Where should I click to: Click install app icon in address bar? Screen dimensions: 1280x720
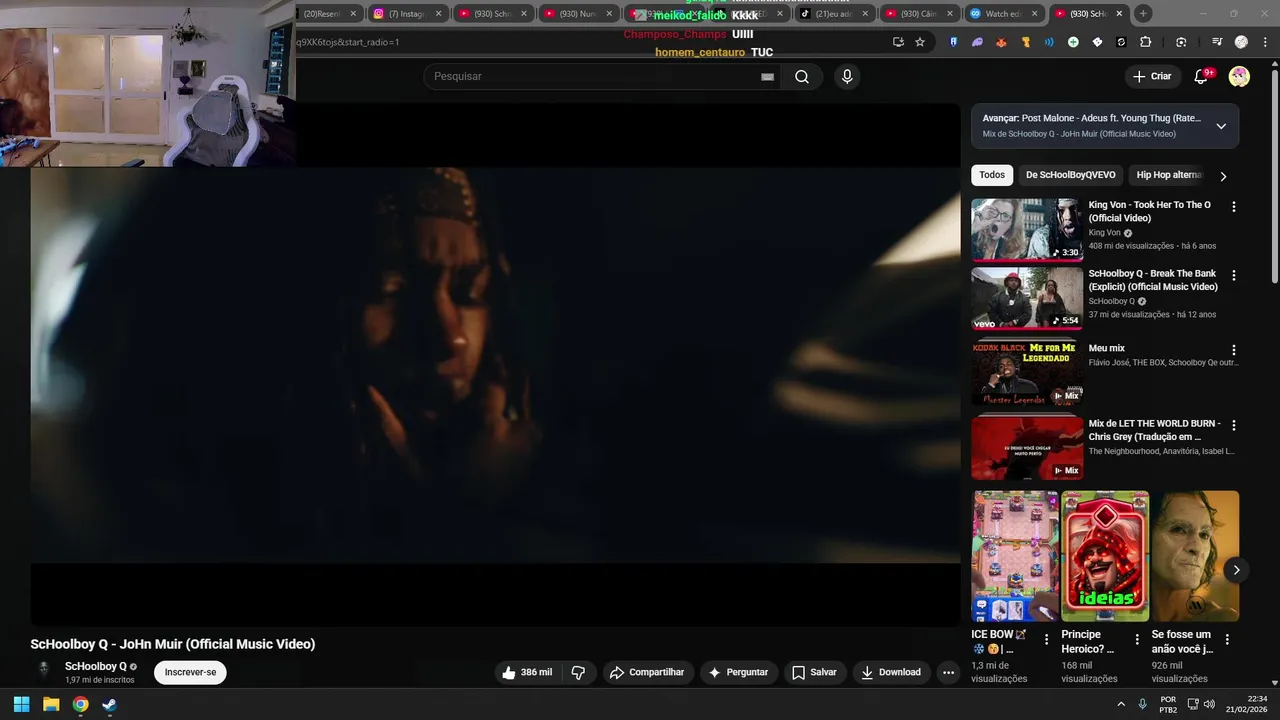[898, 42]
